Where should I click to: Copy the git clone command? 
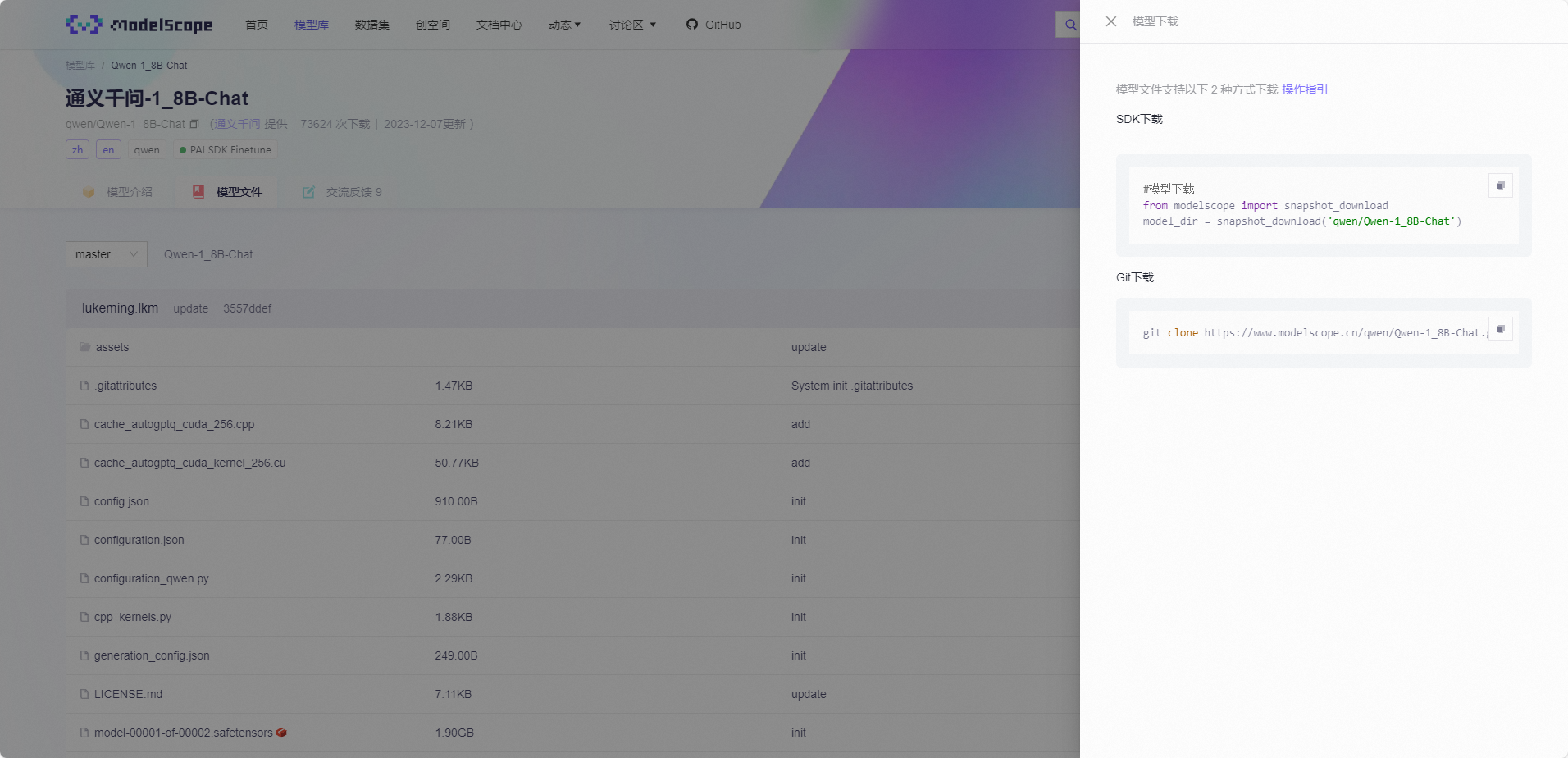(1501, 329)
